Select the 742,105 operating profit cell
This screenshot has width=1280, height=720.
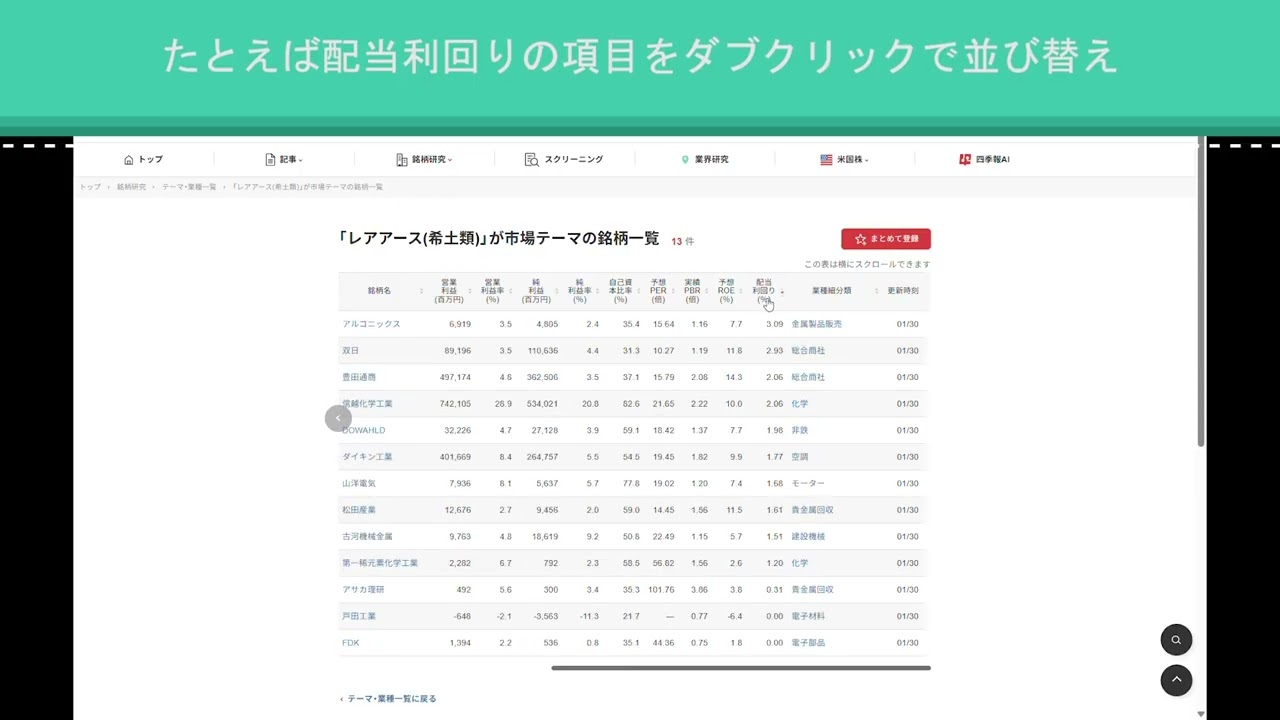pyautogui.click(x=455, y=404)
